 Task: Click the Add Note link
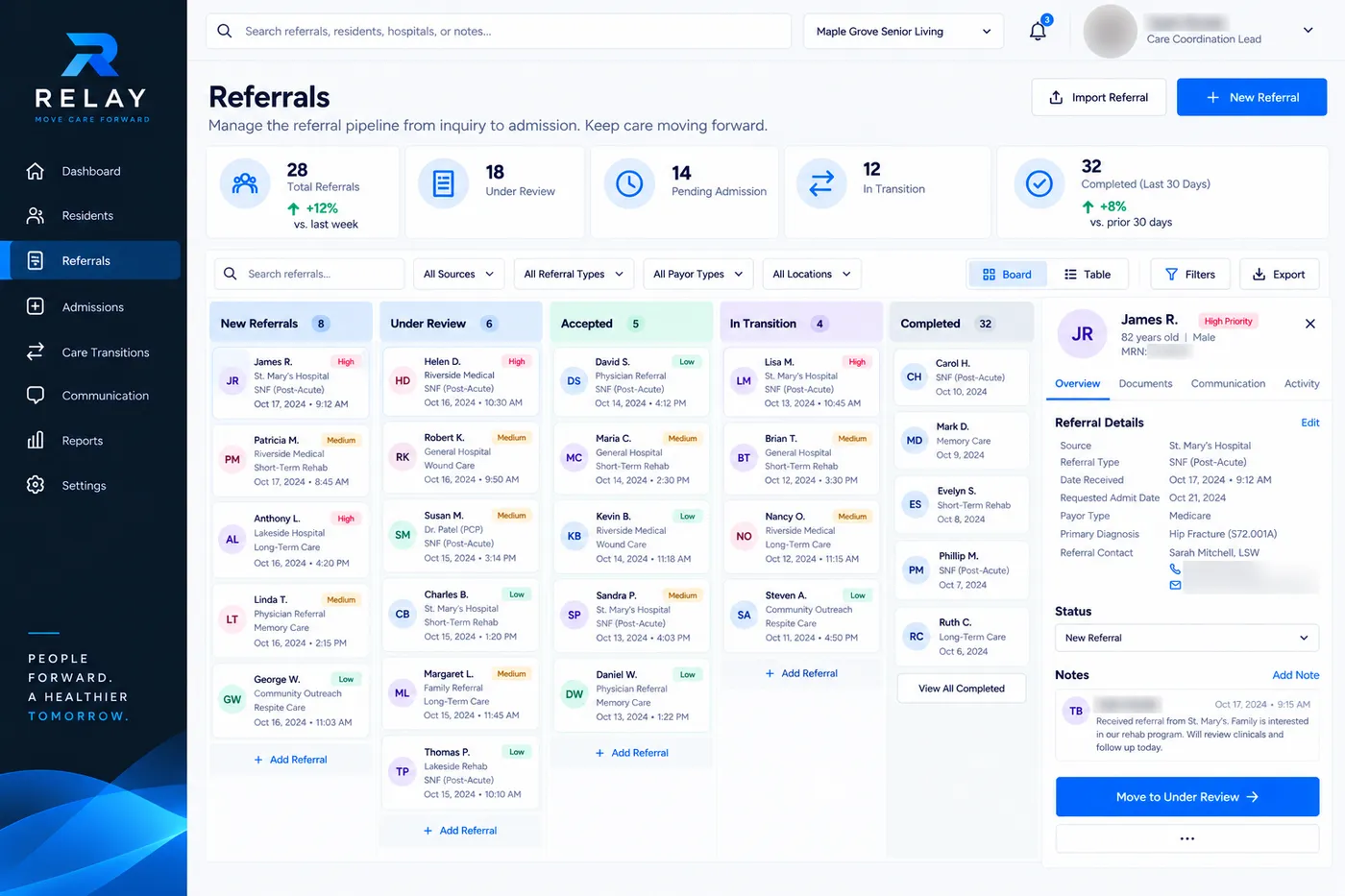coord(1295,675)
